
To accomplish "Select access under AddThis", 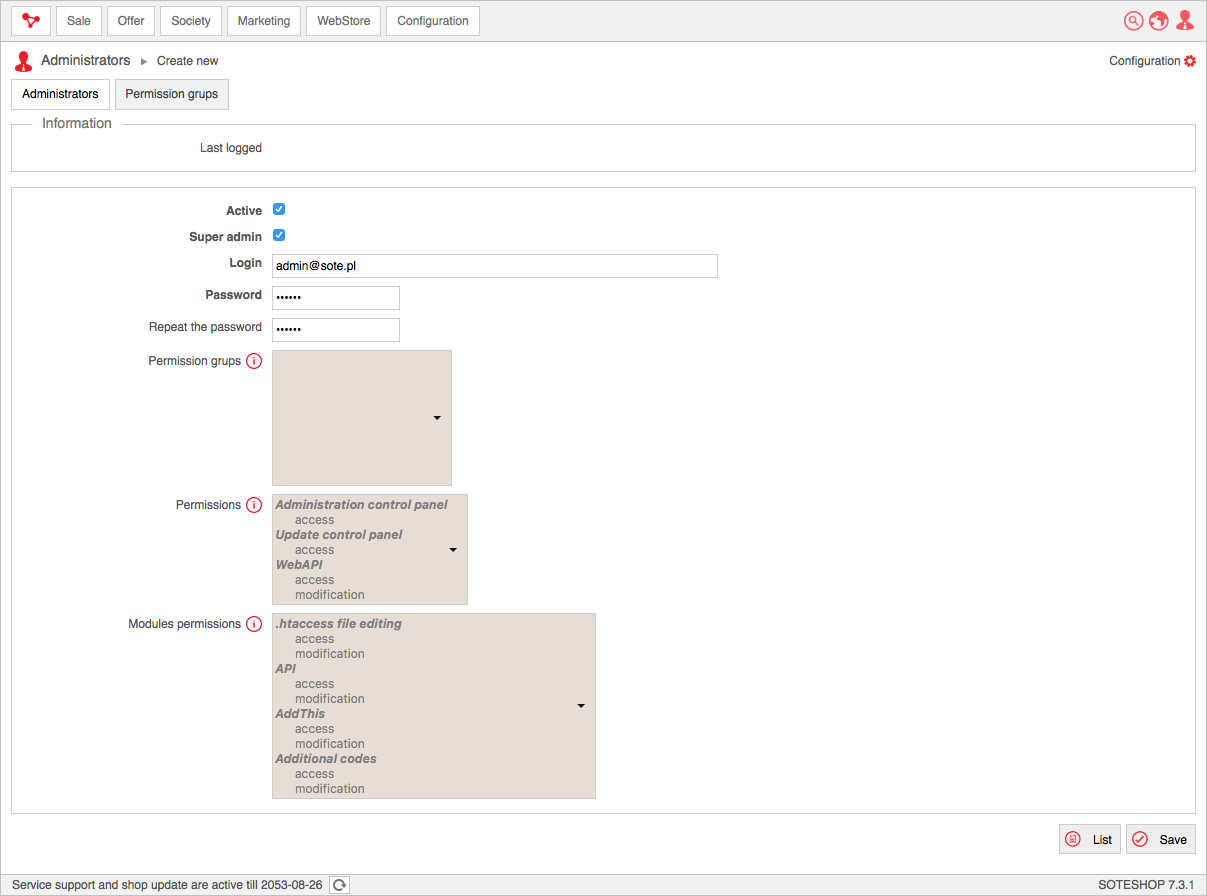I will click(x=314, y=729).
